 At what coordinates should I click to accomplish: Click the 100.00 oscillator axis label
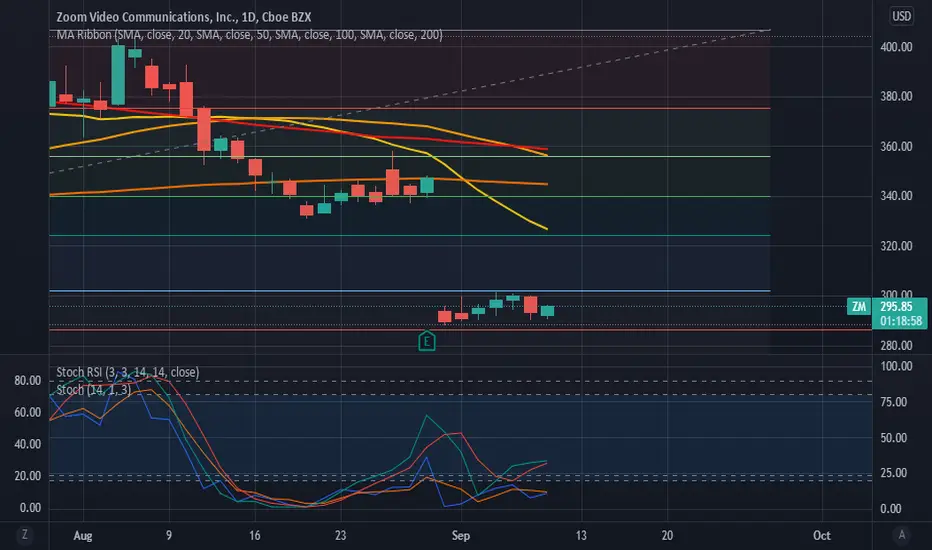coord(896,366)
